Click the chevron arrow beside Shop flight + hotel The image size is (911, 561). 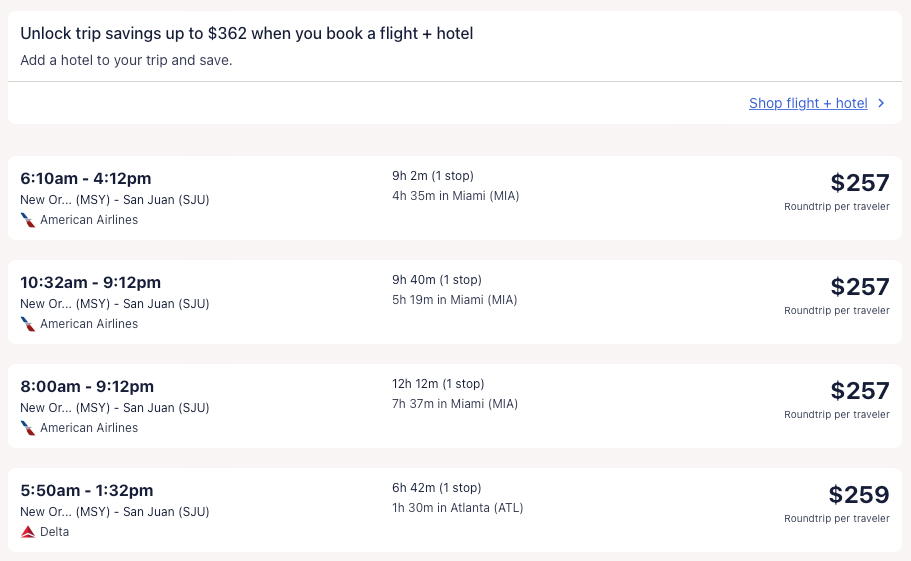coord(881,103)
